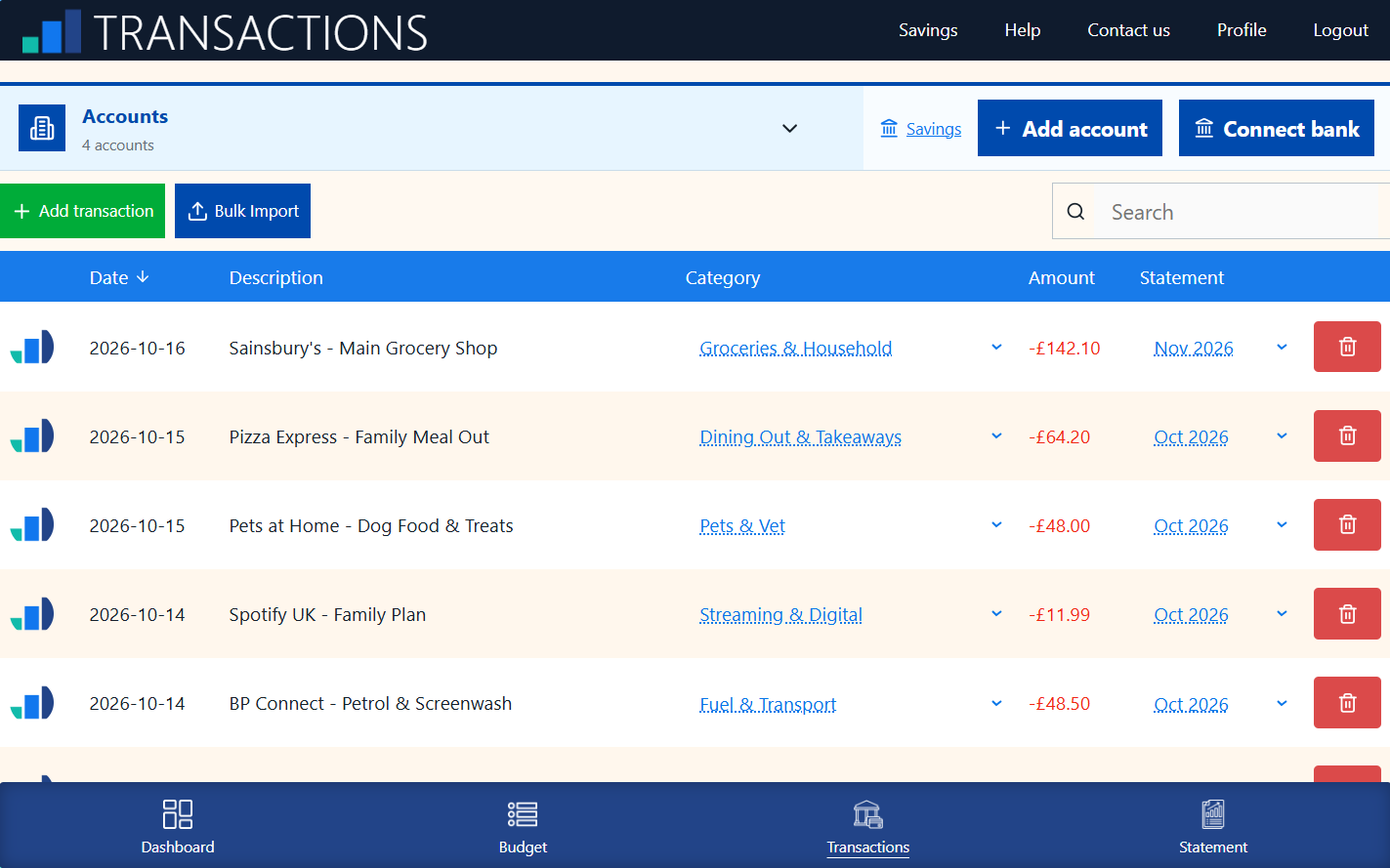Viewport: 1390px width, 868px height.
Task: Click account icon on Pets at Home row
Action: tap(32, 525)
